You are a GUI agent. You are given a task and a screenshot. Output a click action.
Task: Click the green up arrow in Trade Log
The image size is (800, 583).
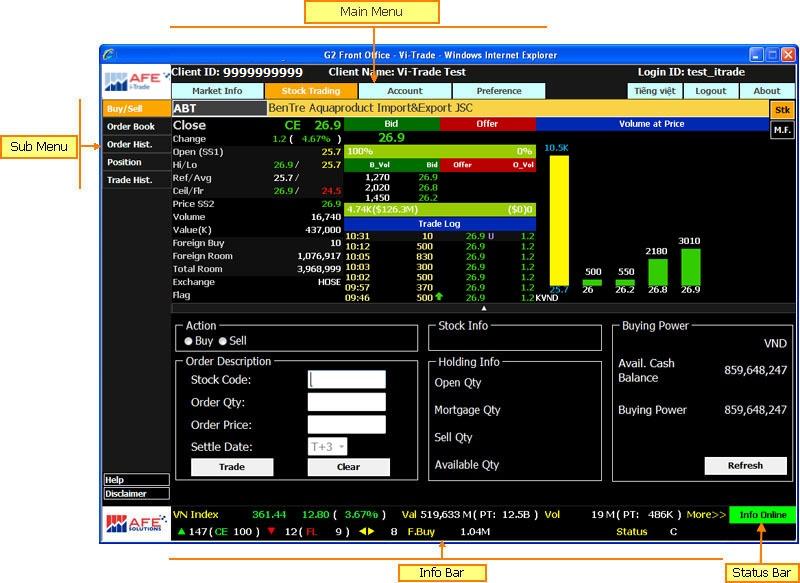point(439,297)
